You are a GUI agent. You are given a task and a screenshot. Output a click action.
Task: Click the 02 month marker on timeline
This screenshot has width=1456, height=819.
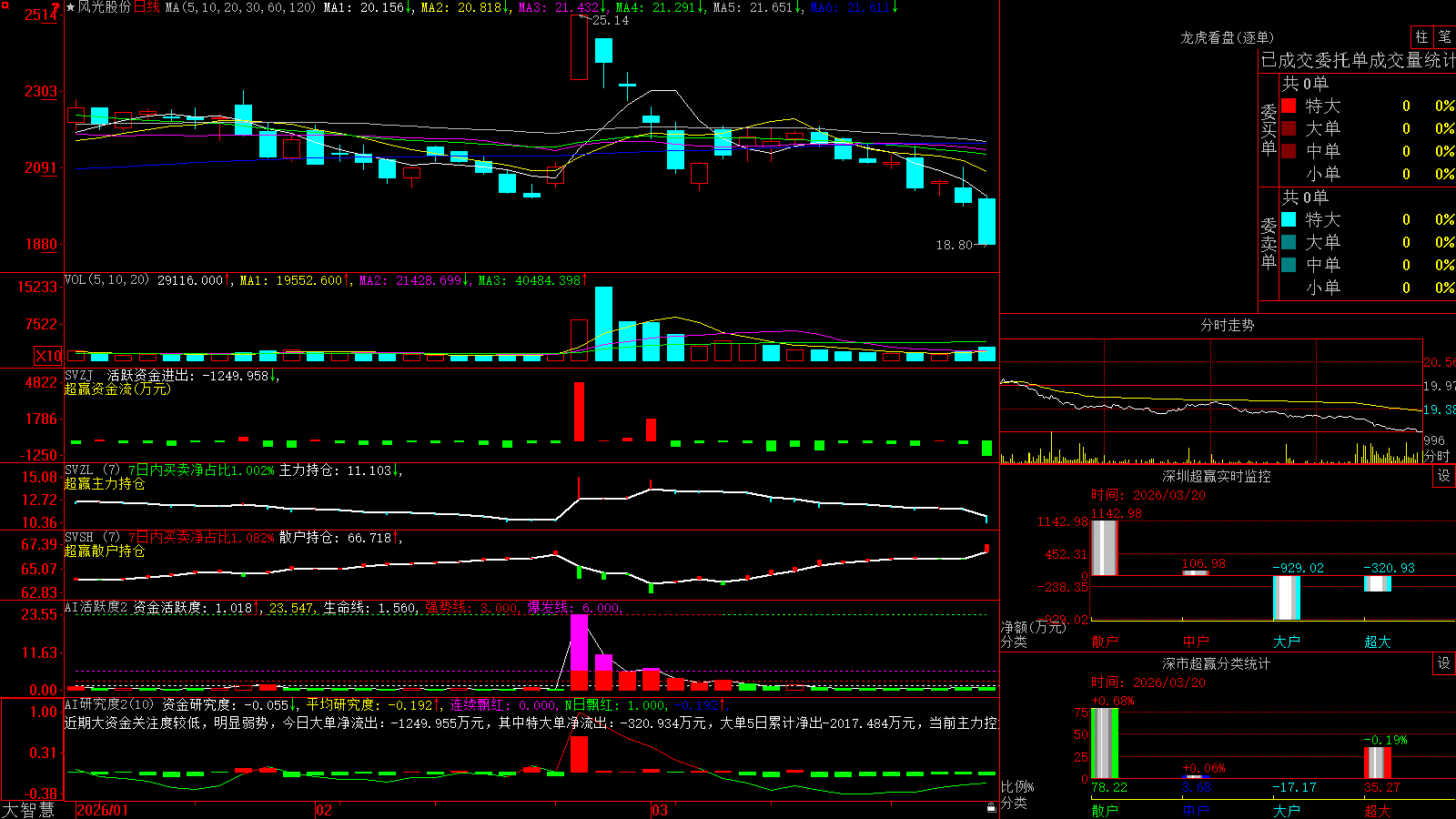[x=323, y=810]
